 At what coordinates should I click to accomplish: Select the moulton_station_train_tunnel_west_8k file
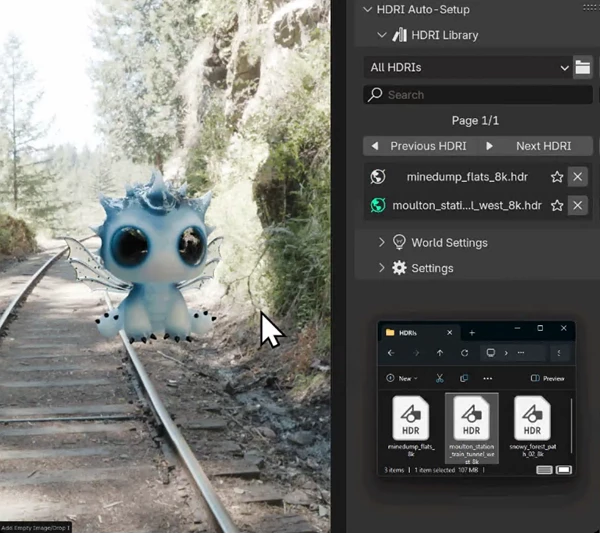coord(472,429)
